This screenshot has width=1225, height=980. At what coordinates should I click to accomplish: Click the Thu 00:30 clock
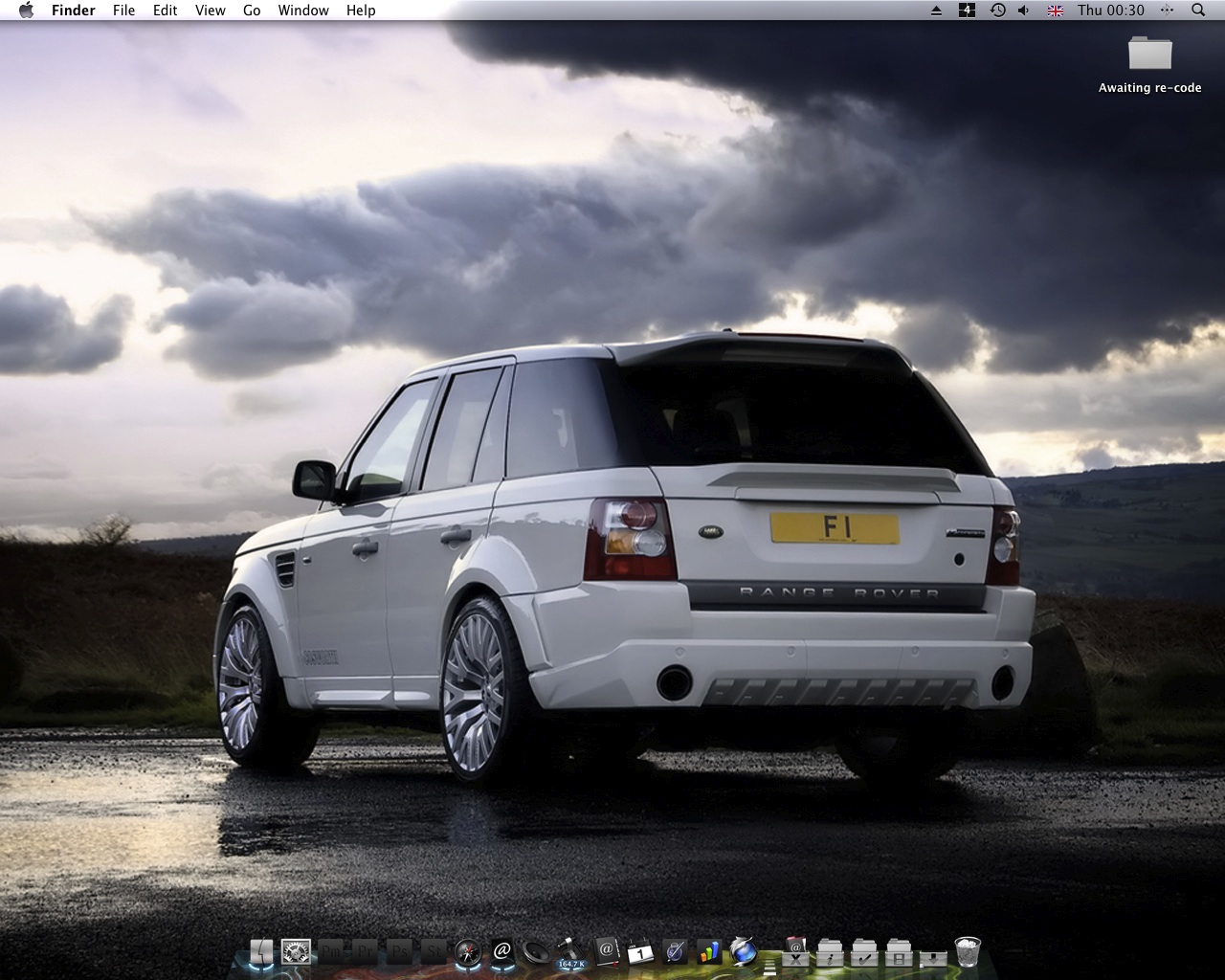(1111, 11)
